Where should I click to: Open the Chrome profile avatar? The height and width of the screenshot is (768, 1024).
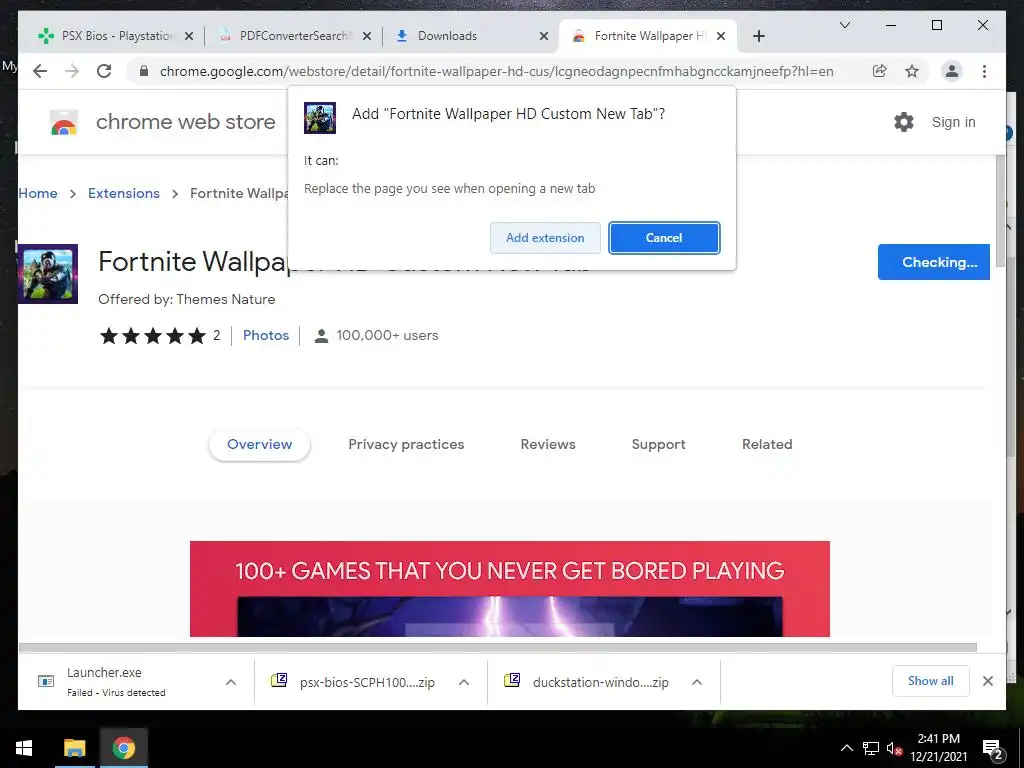(x=952, y=71)
